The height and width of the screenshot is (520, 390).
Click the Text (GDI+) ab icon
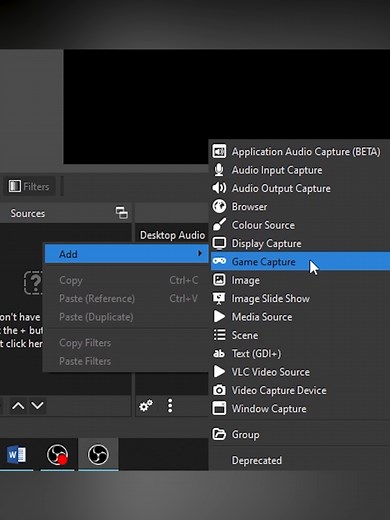point(219,353)
